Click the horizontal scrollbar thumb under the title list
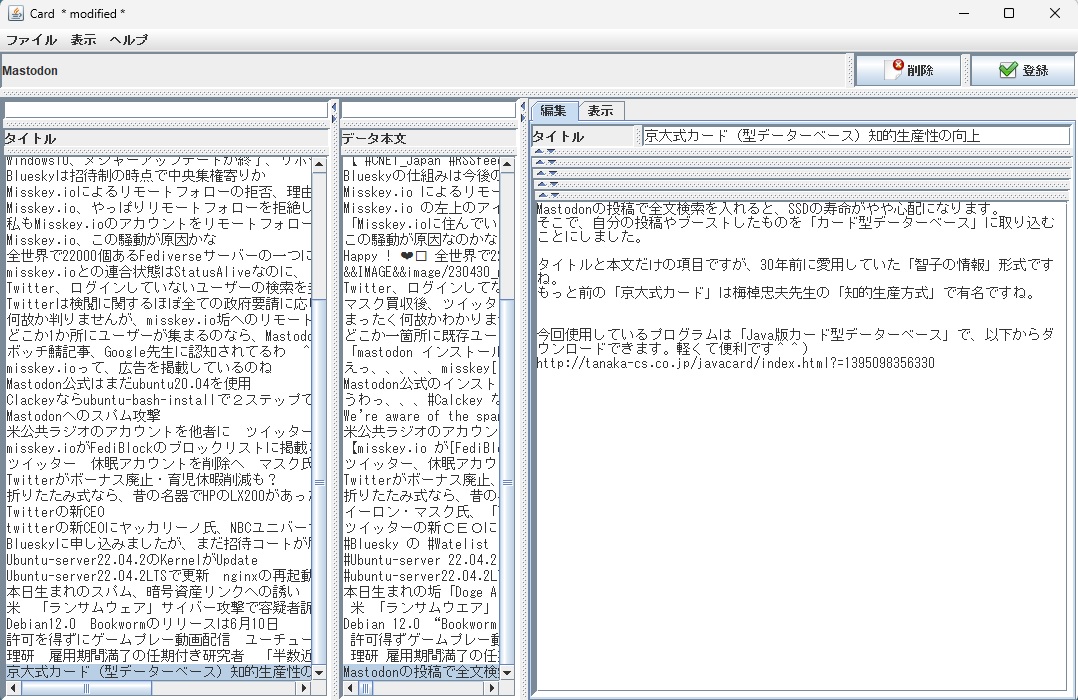This screenshot has width=1078, height=700. [x=86, y=688]
